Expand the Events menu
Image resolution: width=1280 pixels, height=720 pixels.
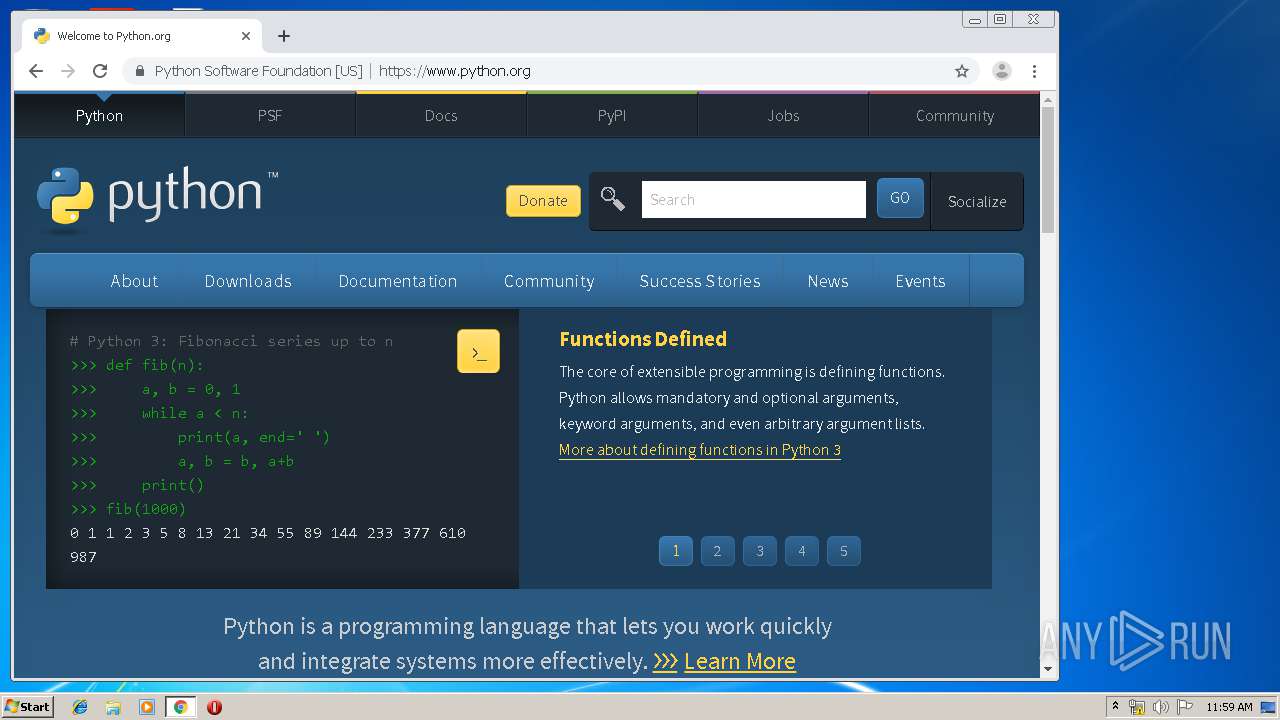tap(920, 281)
